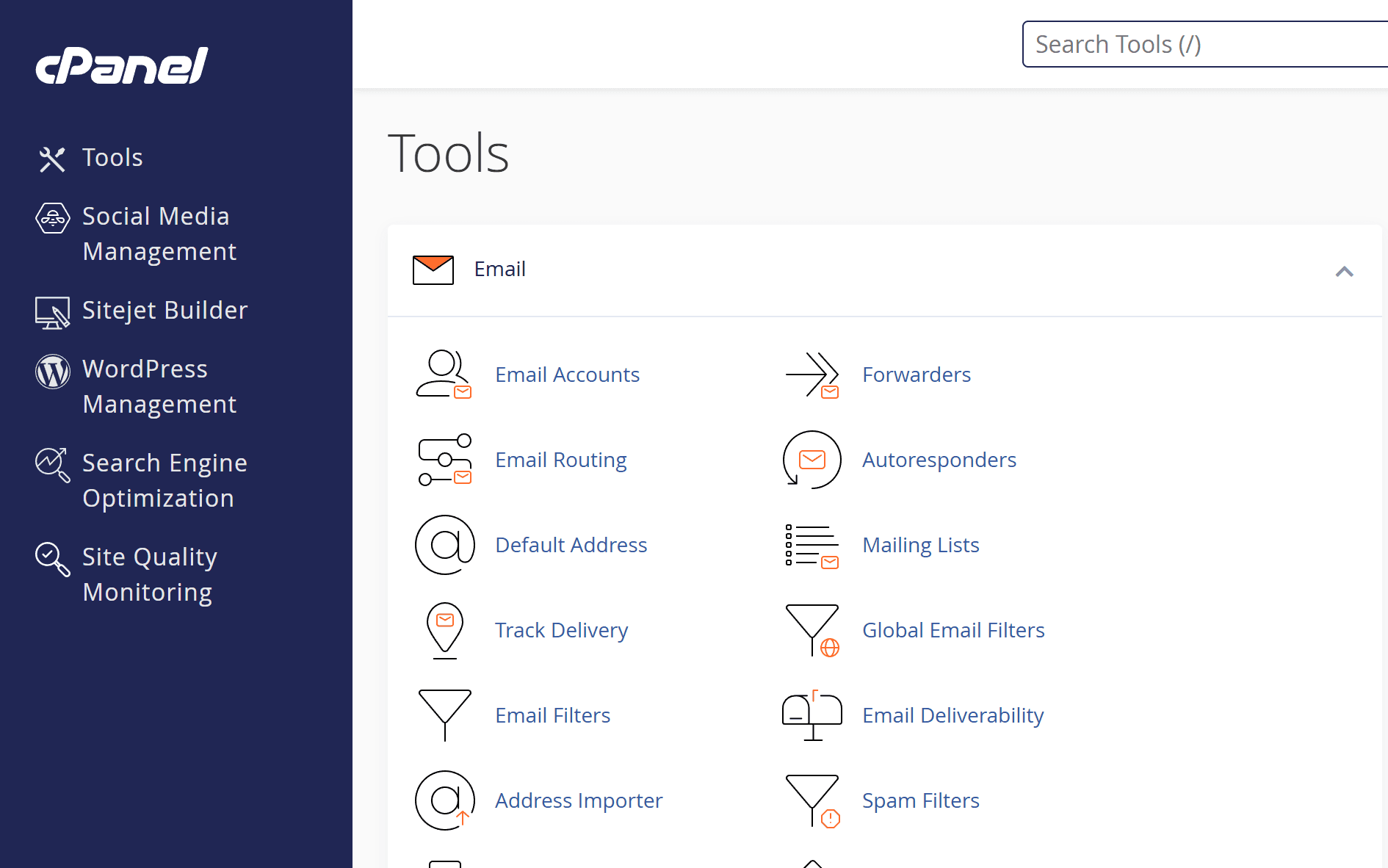This screenshot has width=1388, height=868.
Task: Open the Email Filters link
Action: pyautogui.click(x=552, y=715)
